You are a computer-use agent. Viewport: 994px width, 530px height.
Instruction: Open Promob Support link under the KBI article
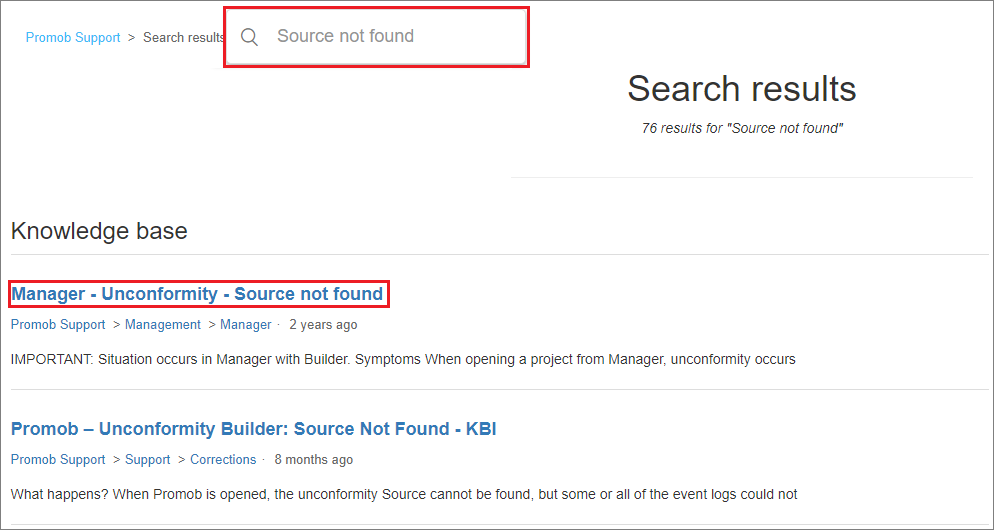click(x=58, y=460)
